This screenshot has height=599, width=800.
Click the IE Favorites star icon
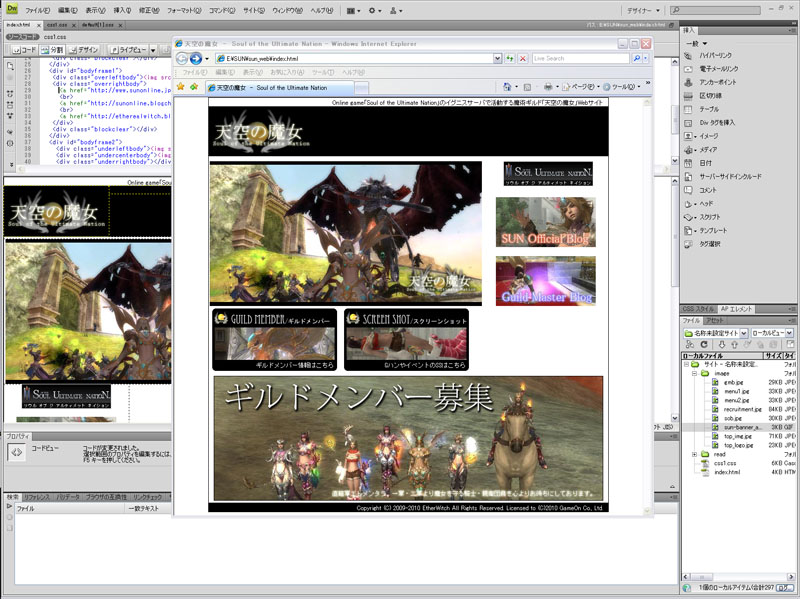coord(180,87)
